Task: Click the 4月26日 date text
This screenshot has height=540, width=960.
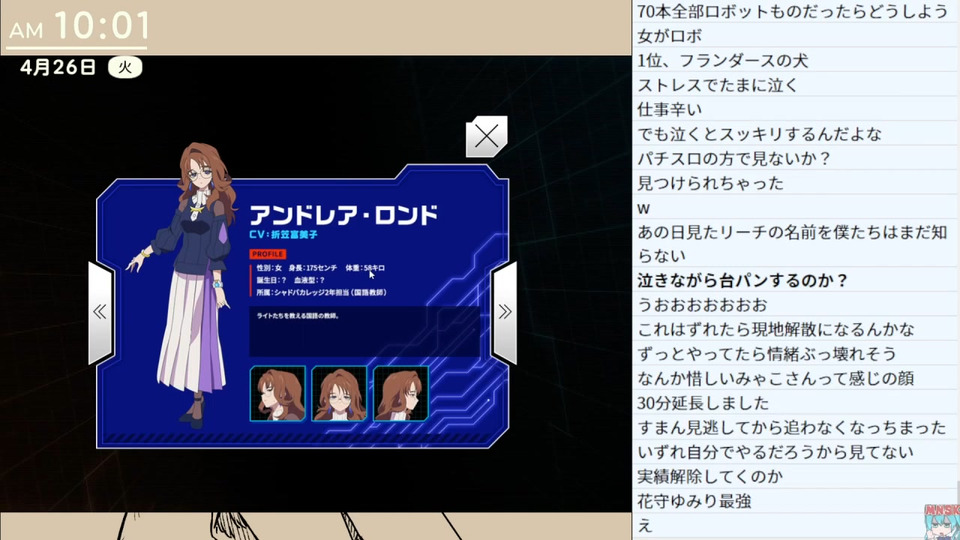Action: tap(58, 67)
